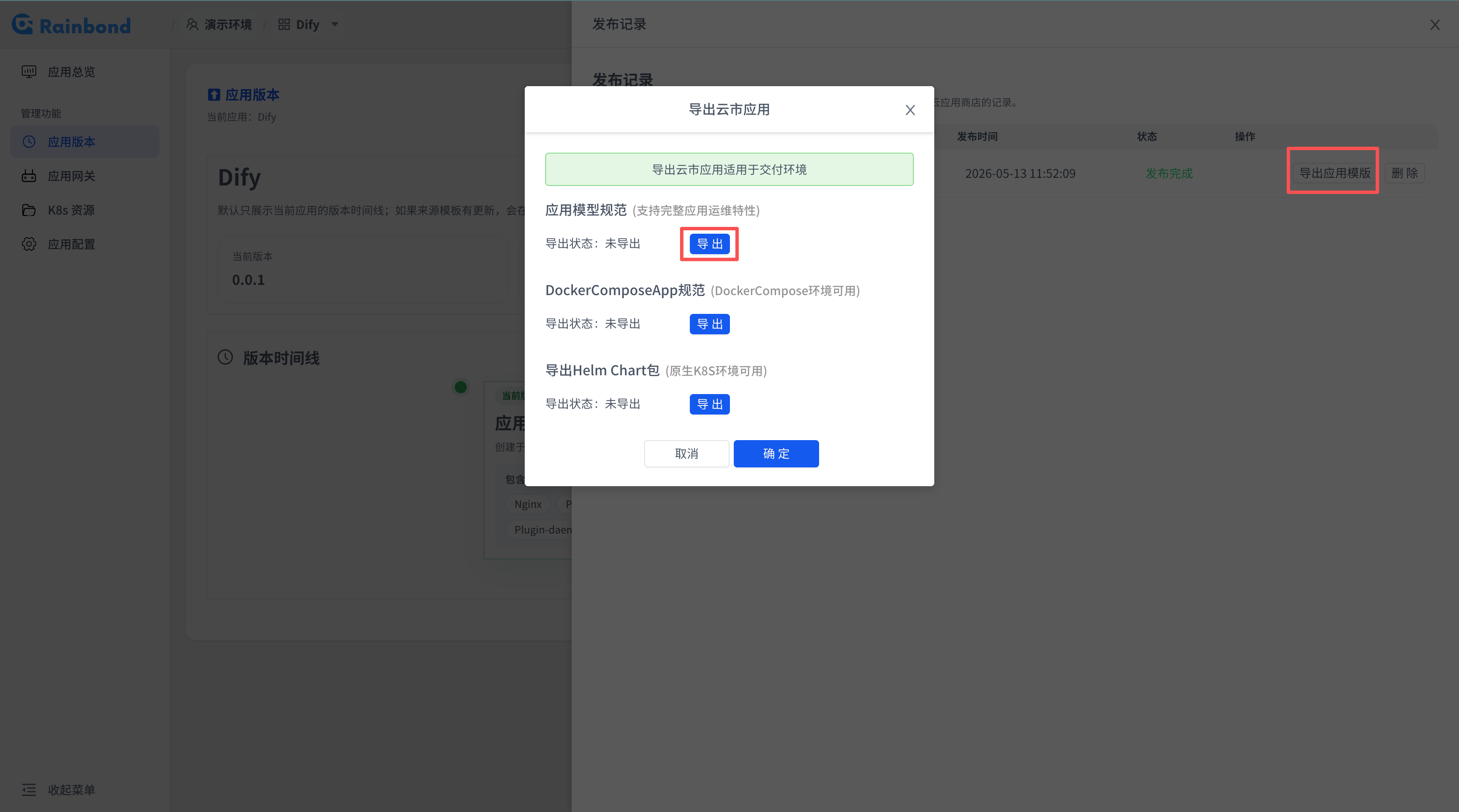Close the 导出云市应用 dialog
The width and height of the screenshot is (1459, 812).
point(910,110)
